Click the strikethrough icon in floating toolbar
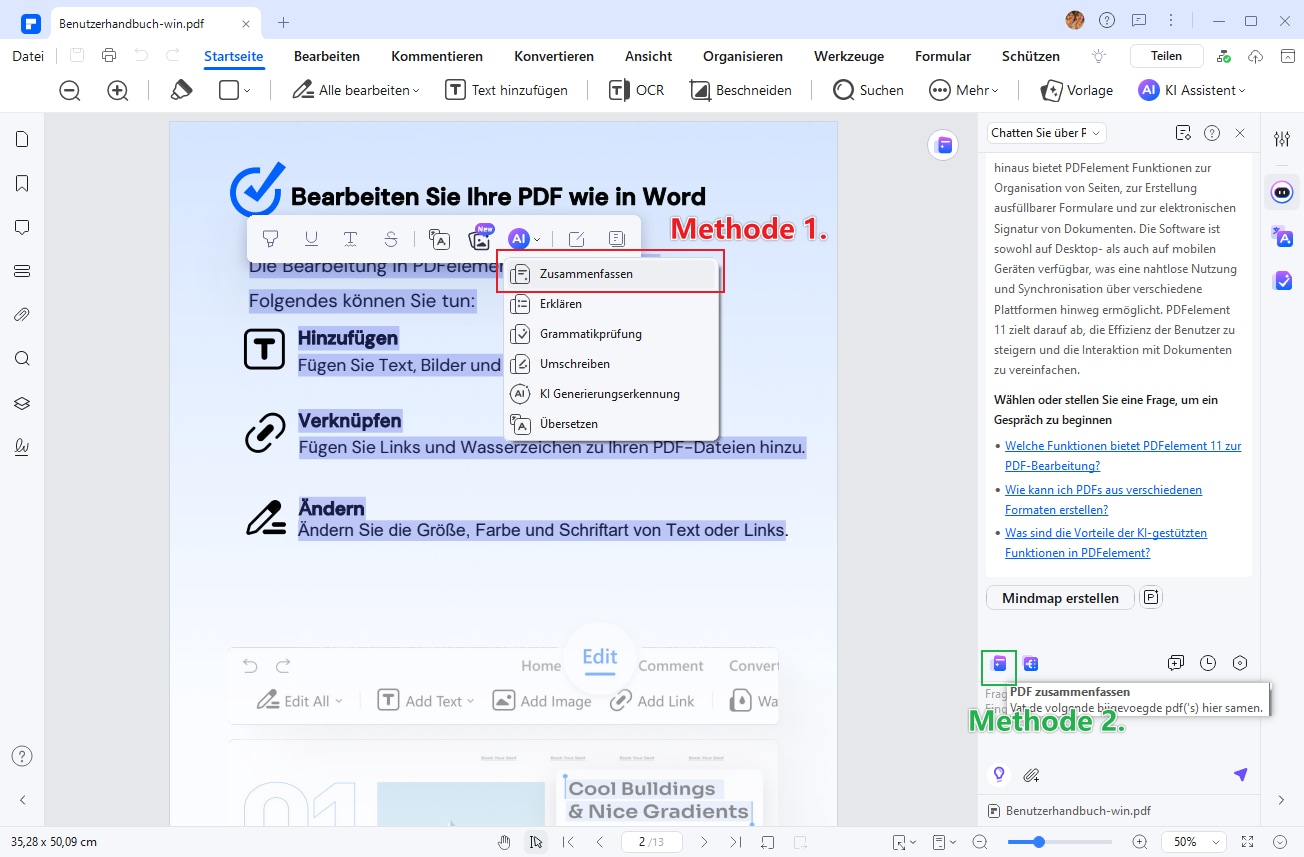The image size is (1304, 857). tap(391, 238)
